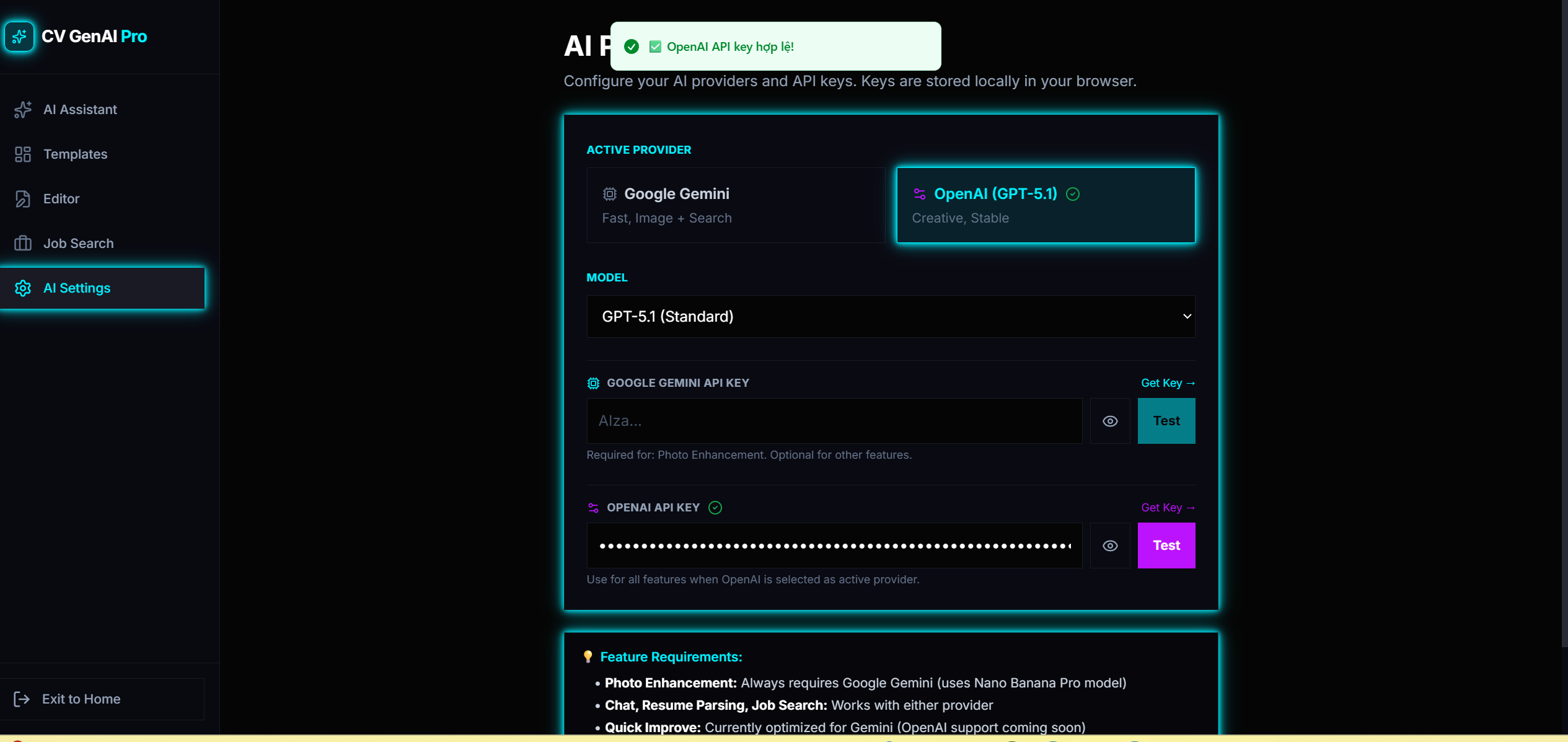Show the Google Gemini API key
This screenshot has width=1568, height=742.
pos(1110,422)
